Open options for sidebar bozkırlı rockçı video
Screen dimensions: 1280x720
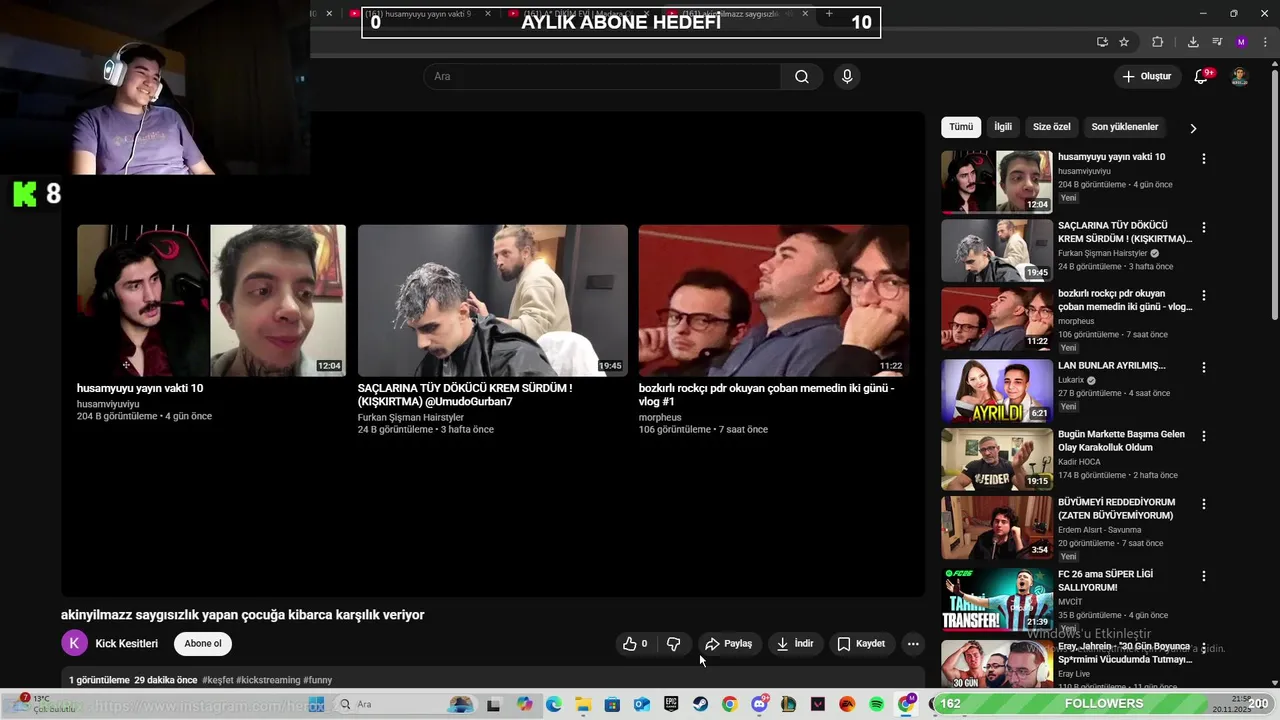[x=1203, y=297]
